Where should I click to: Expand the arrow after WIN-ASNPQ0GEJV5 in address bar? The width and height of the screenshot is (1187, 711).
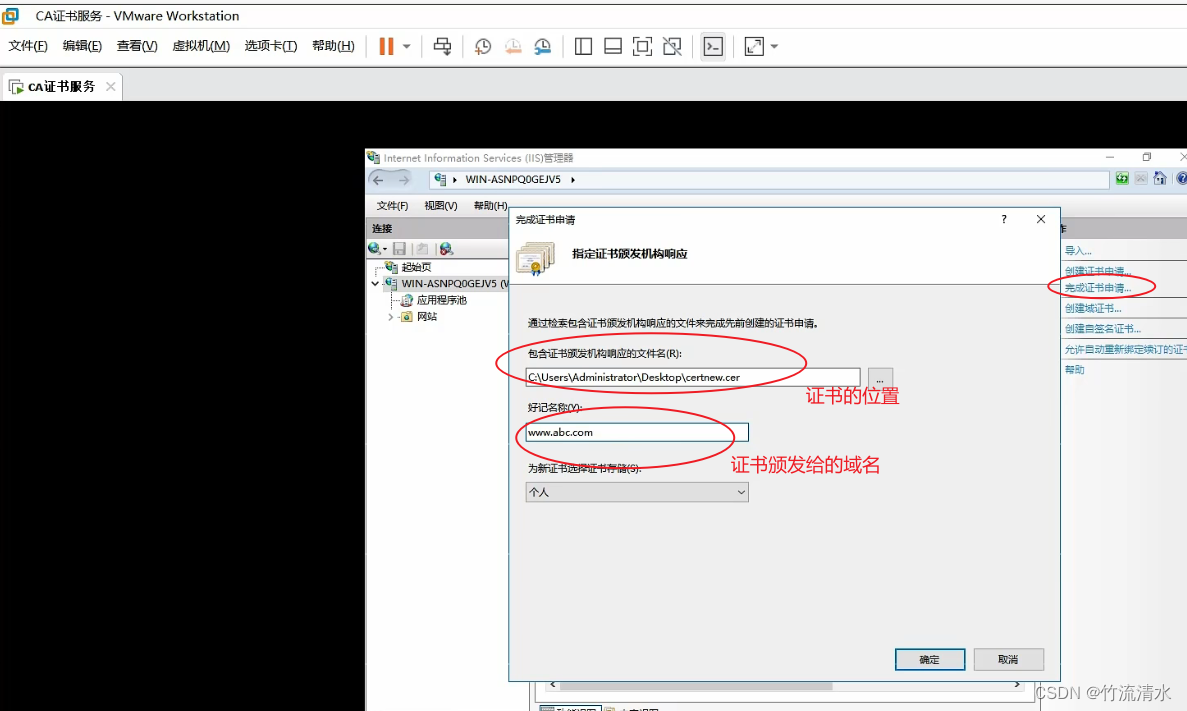click(x=573, y=179)
